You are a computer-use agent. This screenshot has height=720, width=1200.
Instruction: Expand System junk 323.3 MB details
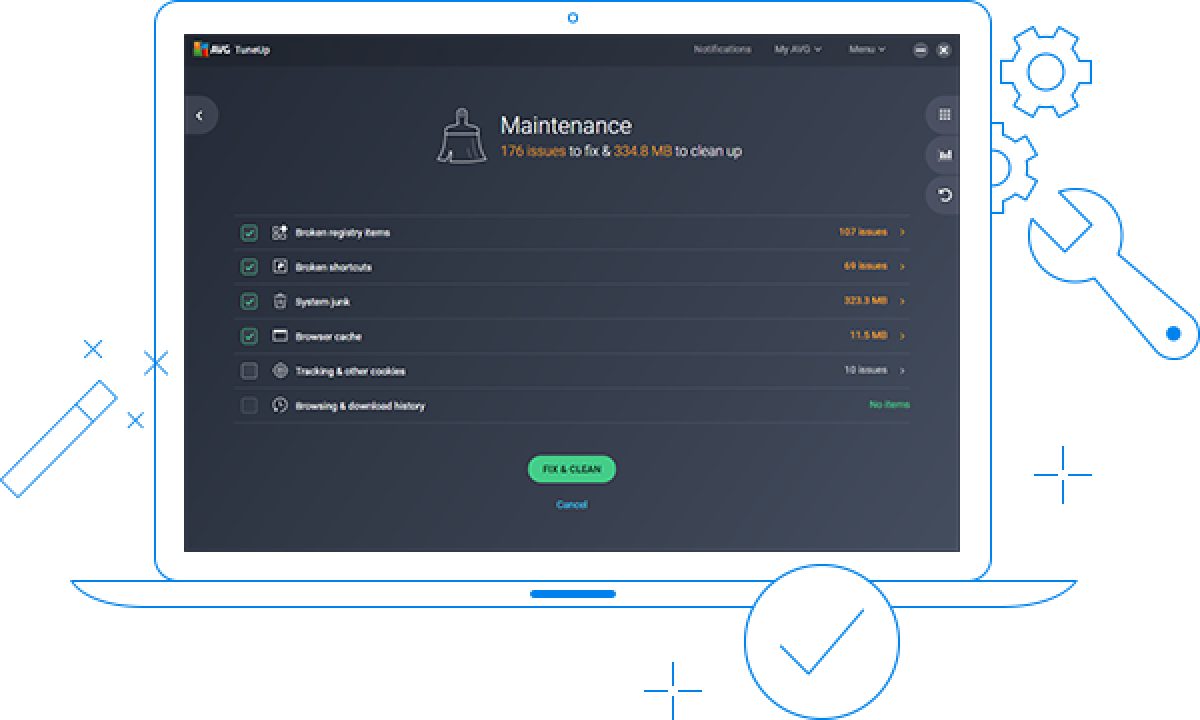(x=902, y=302)
